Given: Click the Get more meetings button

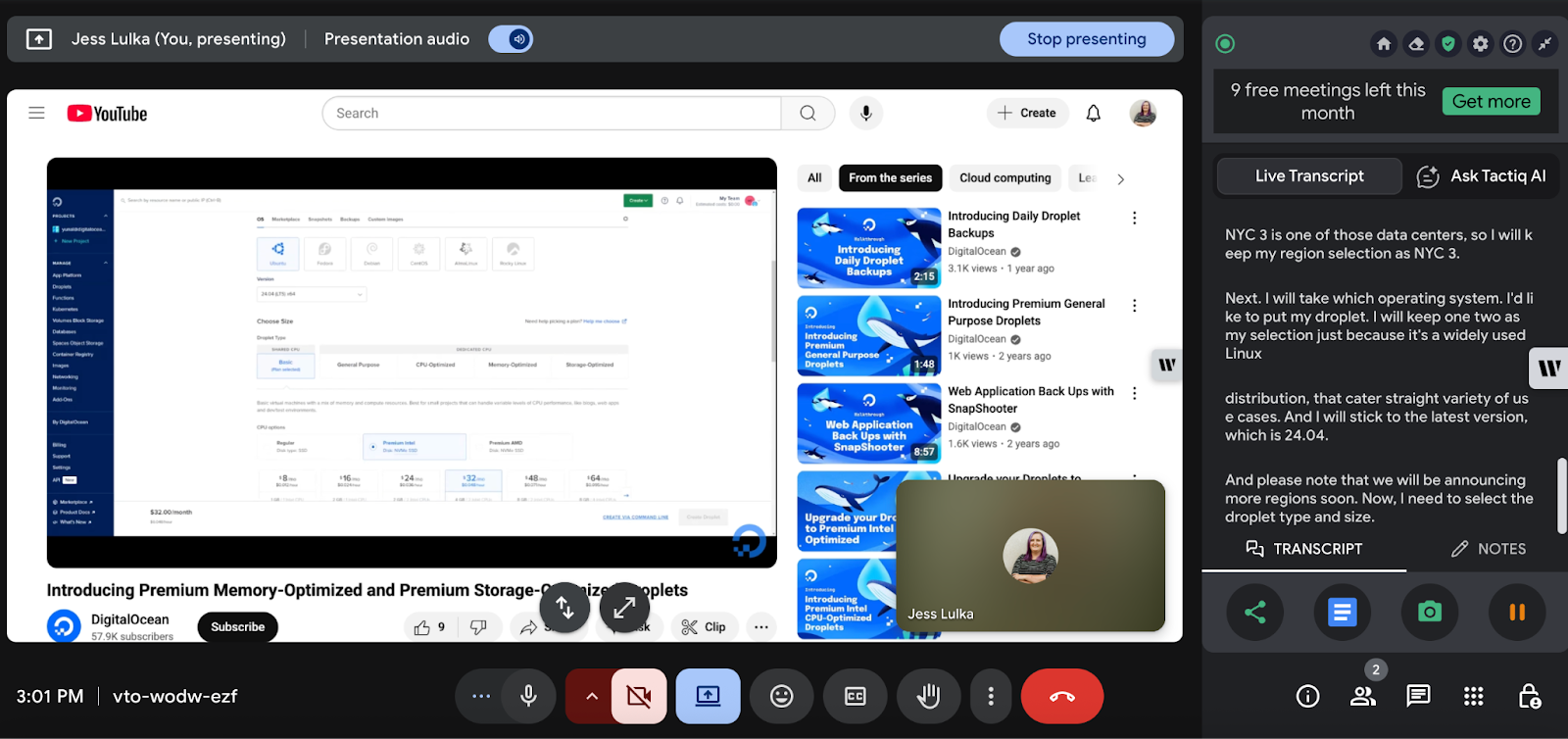Looking at the screenshot, I should (1491, 102).
